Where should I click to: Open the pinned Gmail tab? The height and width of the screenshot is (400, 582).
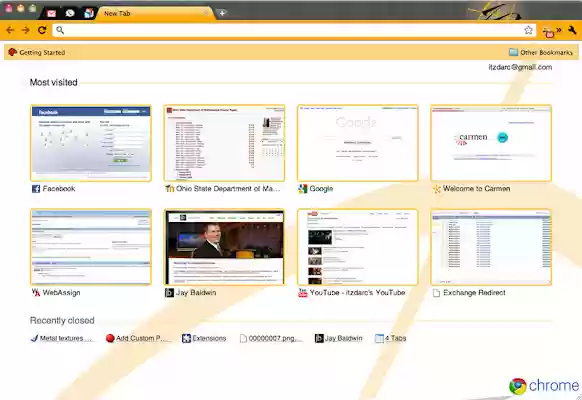[52, 13]
